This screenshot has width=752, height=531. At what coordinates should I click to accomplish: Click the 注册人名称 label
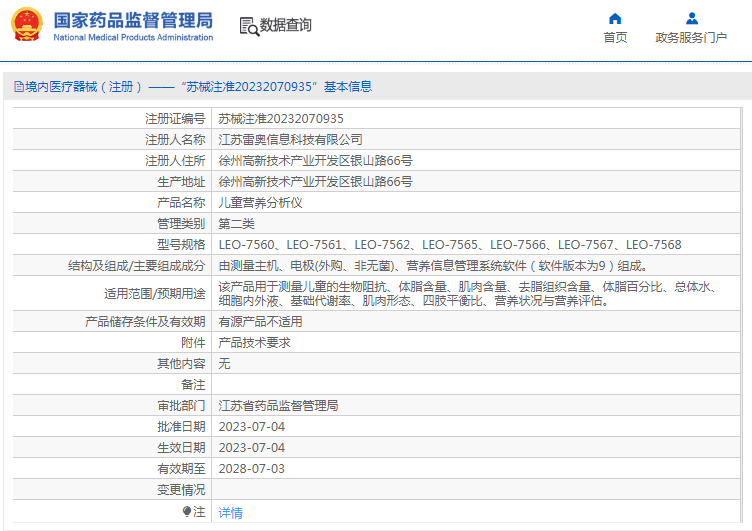click(x=175, y=140)
